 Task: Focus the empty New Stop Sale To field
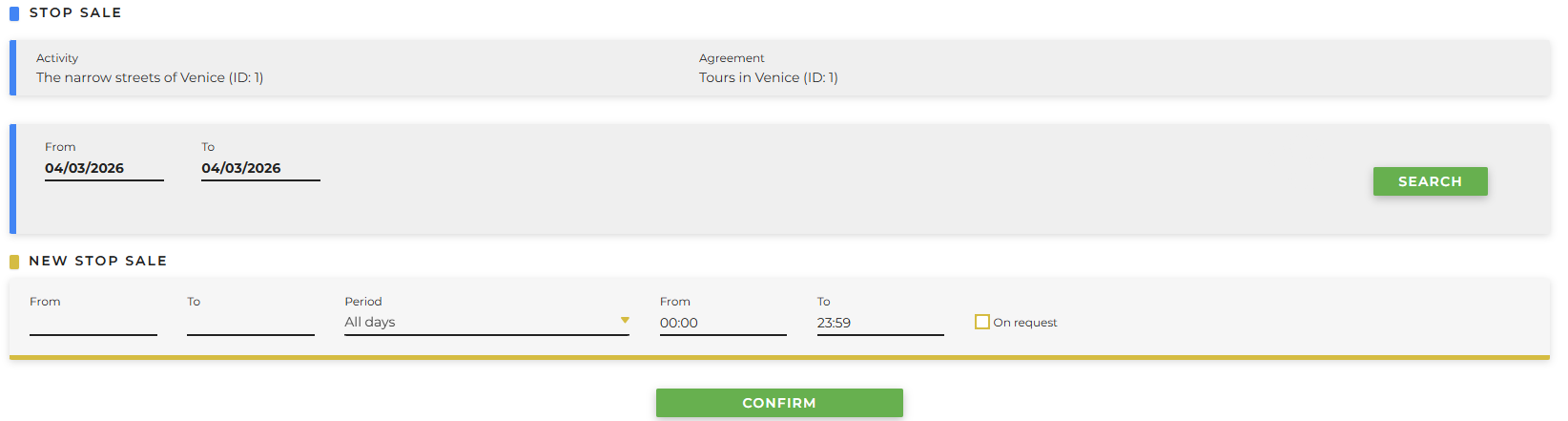point(250,323)
